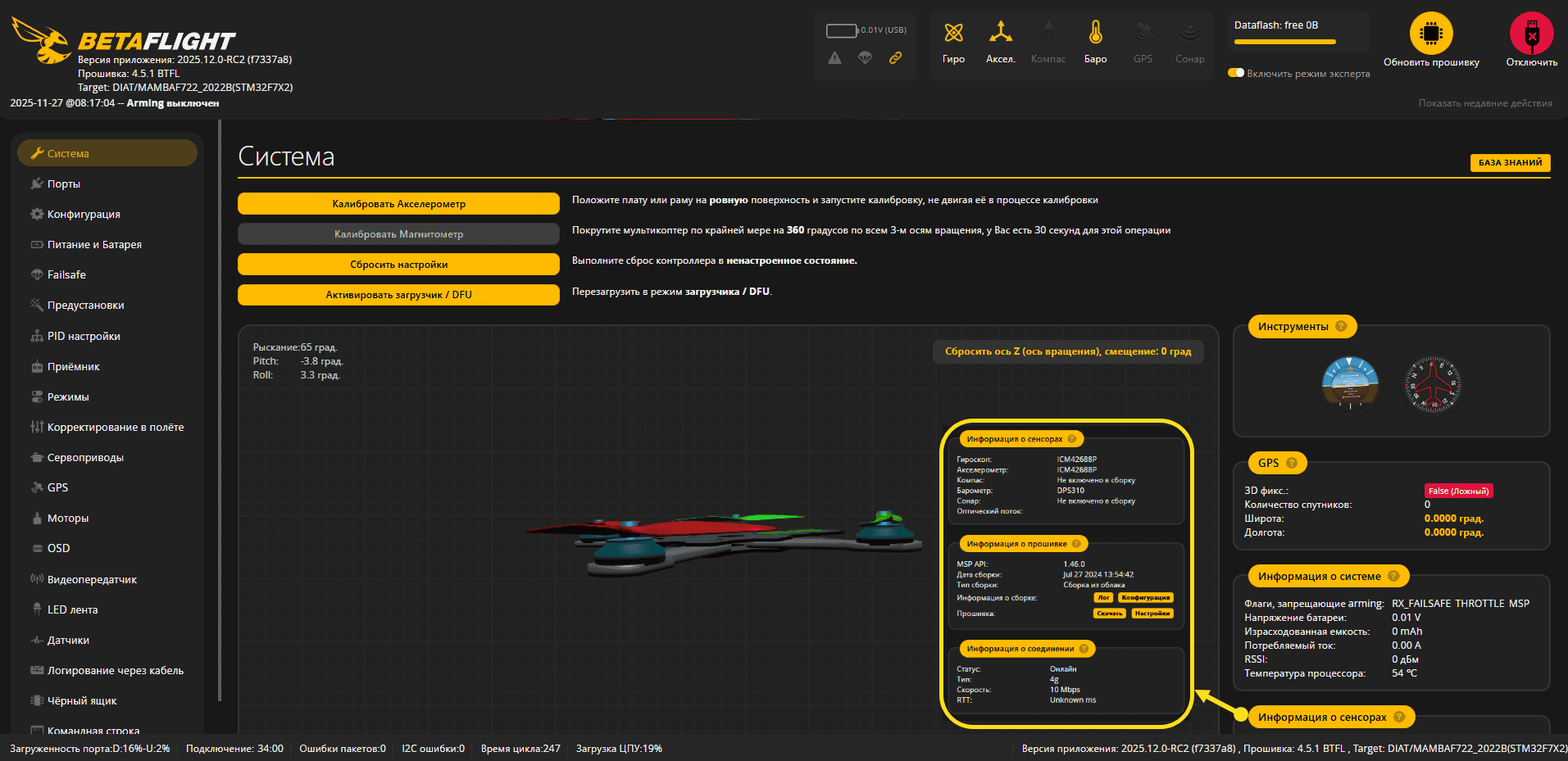Switch to the Моторы tab

(66, 518)
